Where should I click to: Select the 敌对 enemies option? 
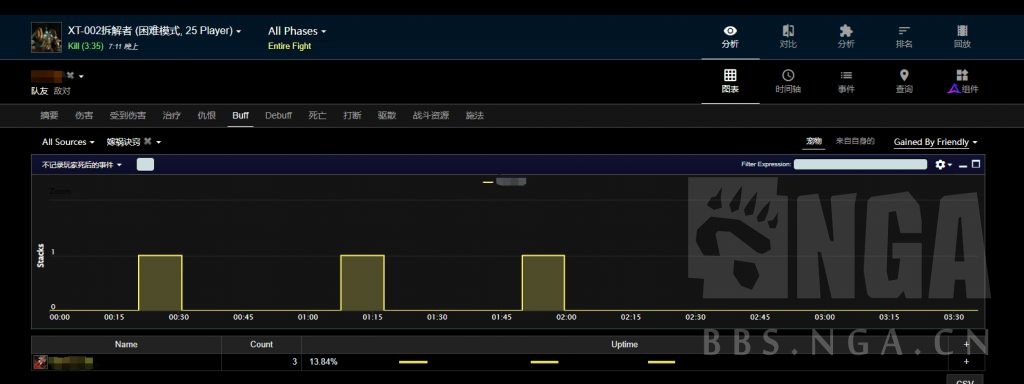pos(61,91)
